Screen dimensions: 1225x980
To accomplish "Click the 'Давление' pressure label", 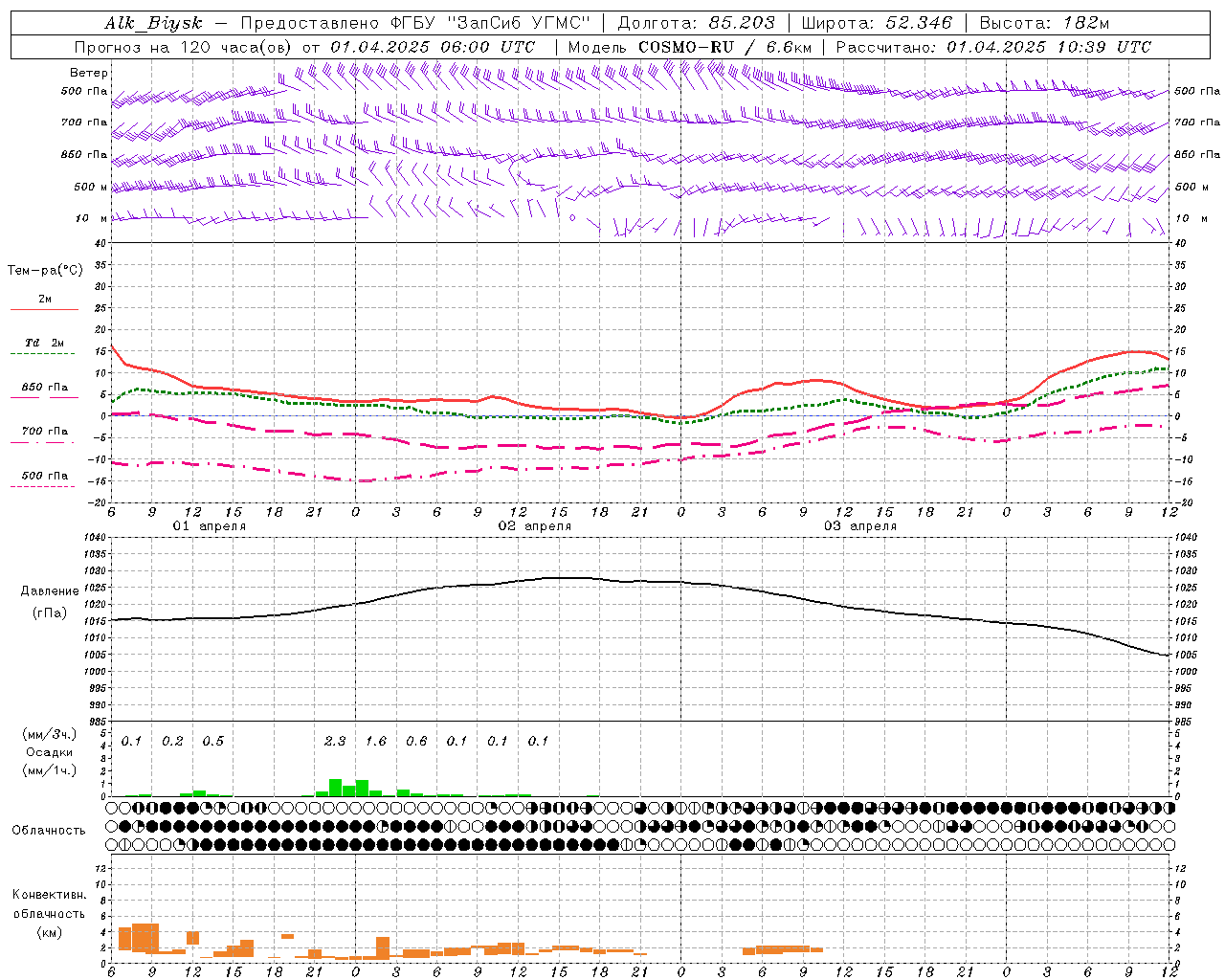I will click(x=50, y=591).
